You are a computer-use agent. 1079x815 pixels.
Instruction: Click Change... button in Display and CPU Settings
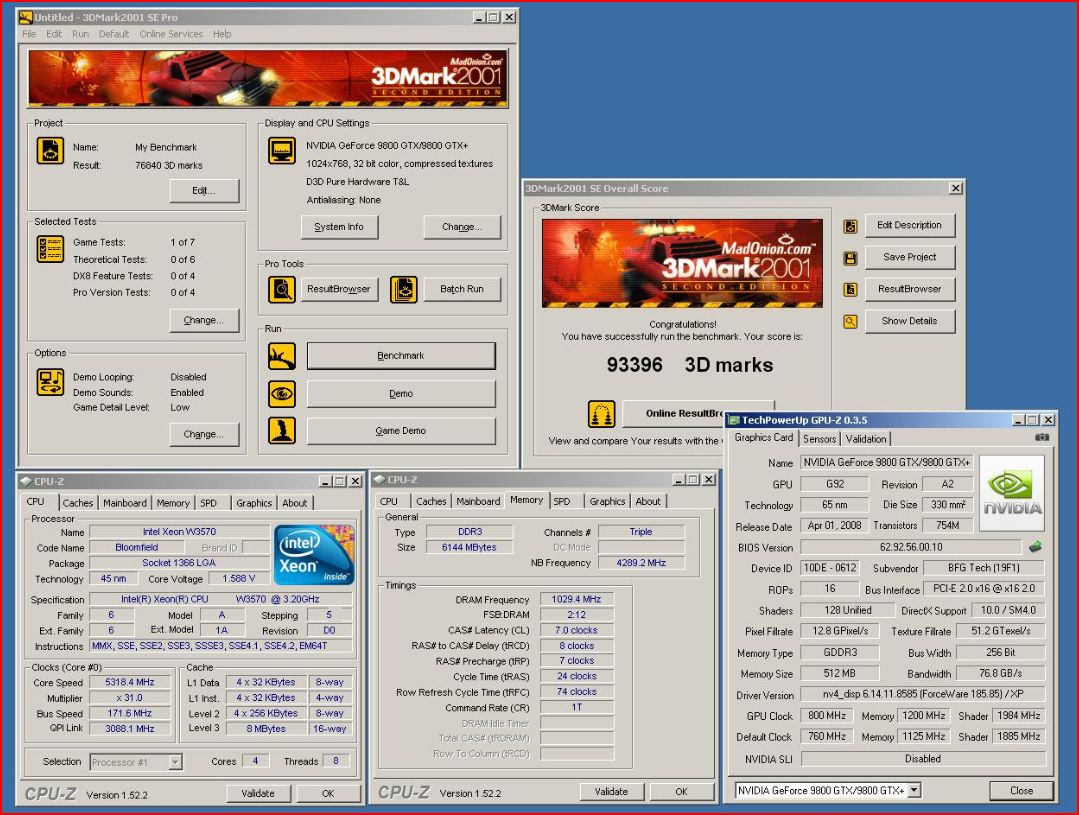click(462, 226)
